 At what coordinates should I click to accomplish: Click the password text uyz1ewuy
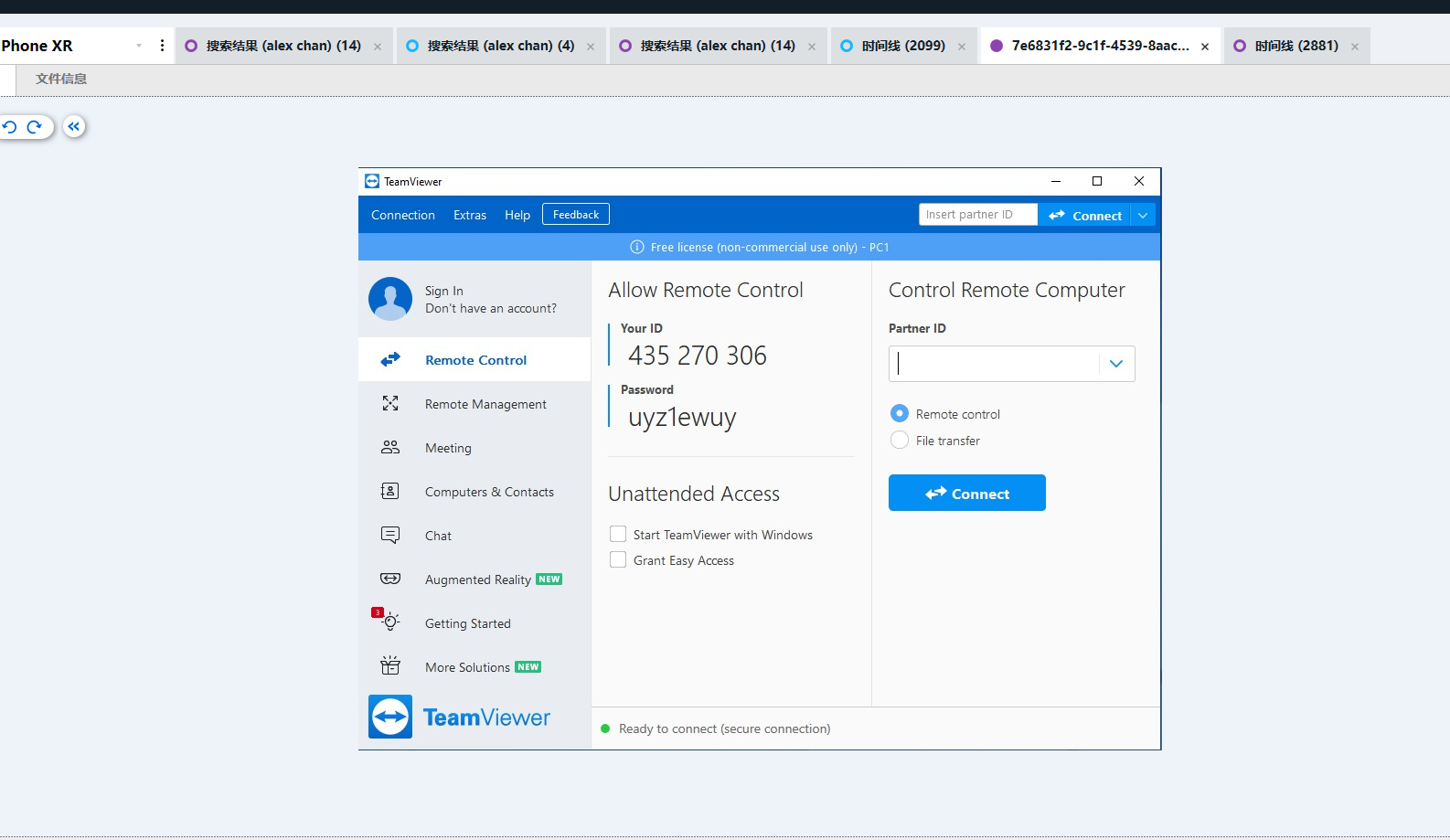[682, 417]
